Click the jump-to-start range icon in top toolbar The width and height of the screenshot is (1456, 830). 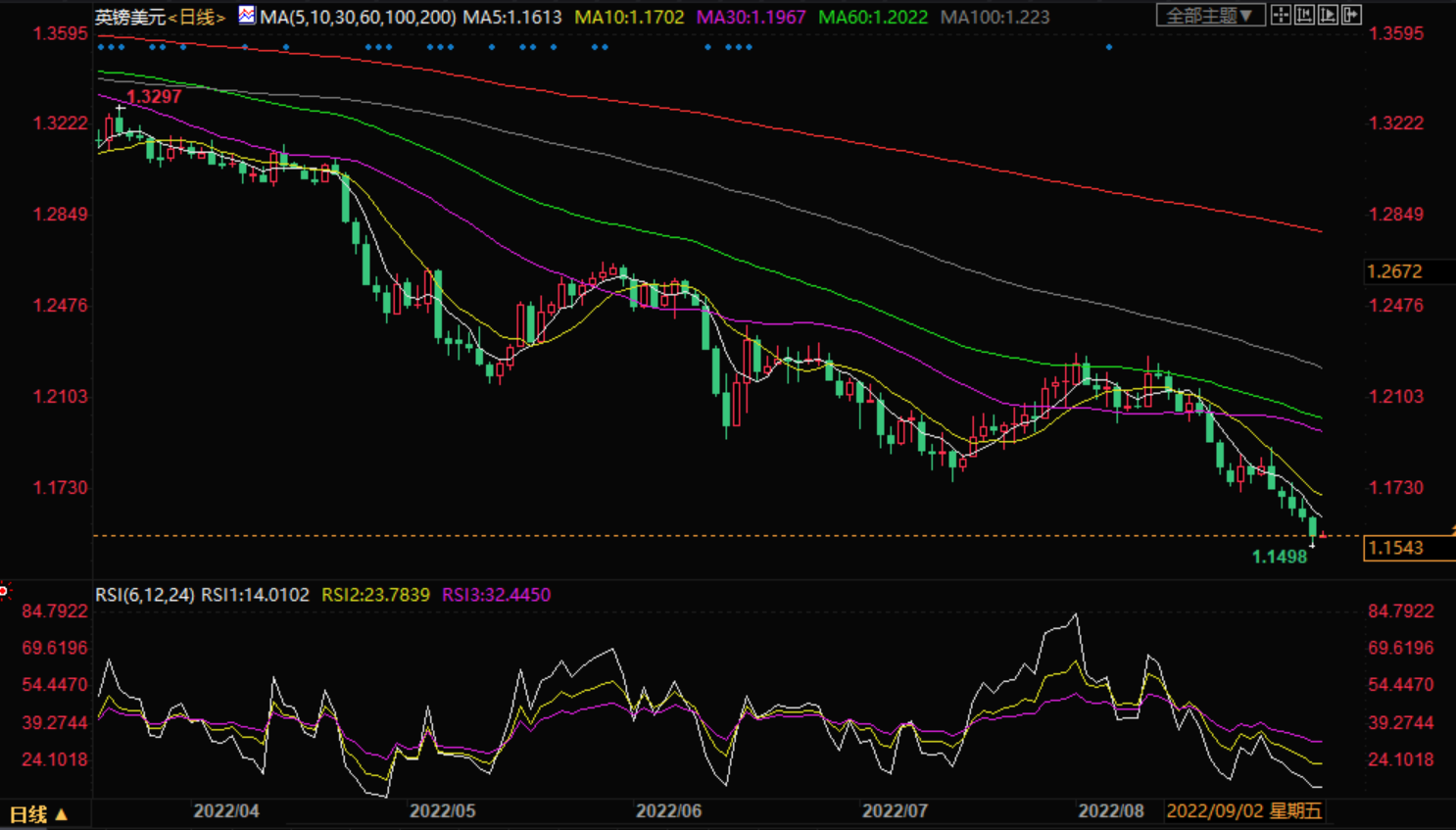[1304, 15]
